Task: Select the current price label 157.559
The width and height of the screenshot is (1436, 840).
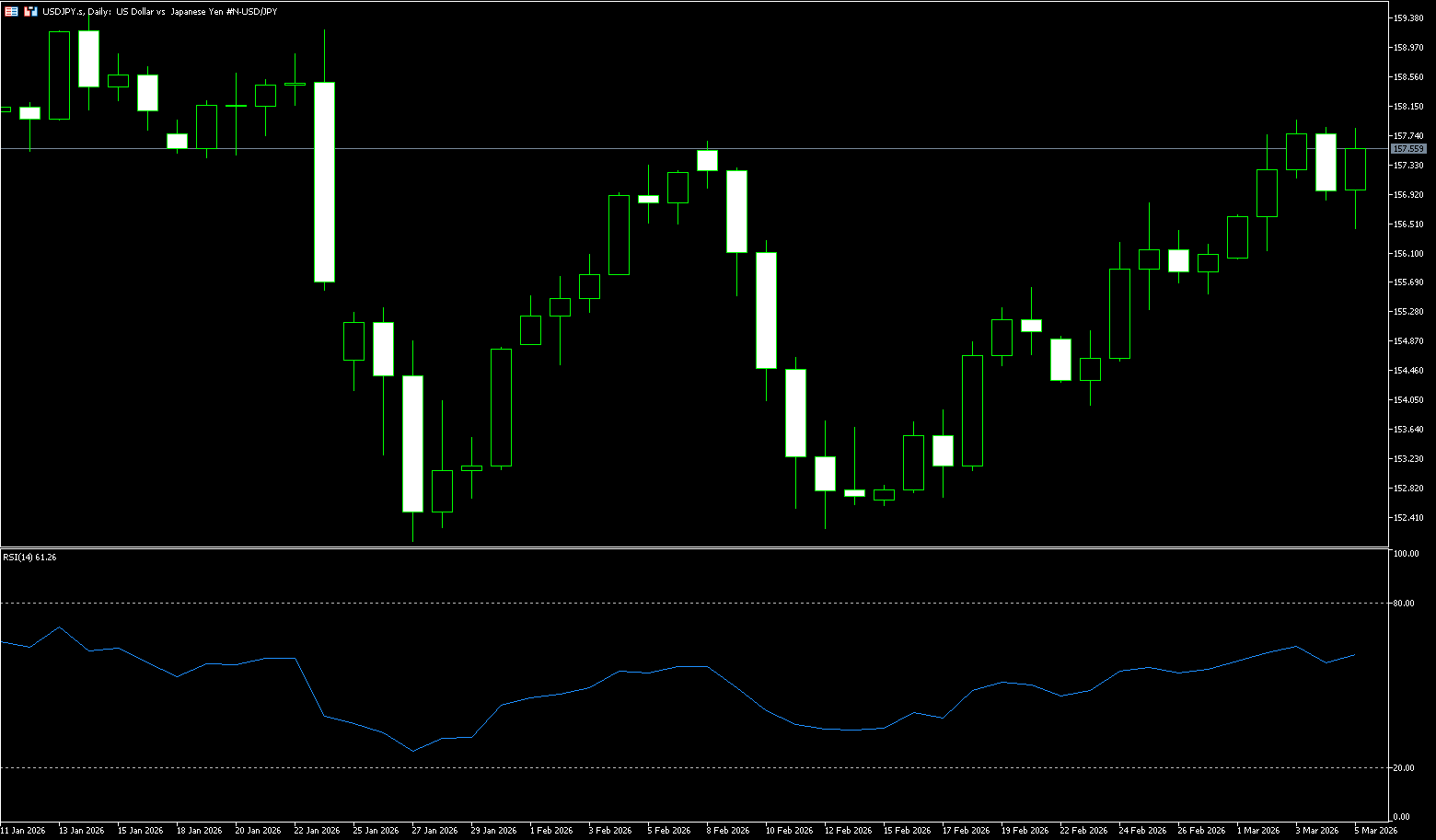Action: click(1408, 148)
